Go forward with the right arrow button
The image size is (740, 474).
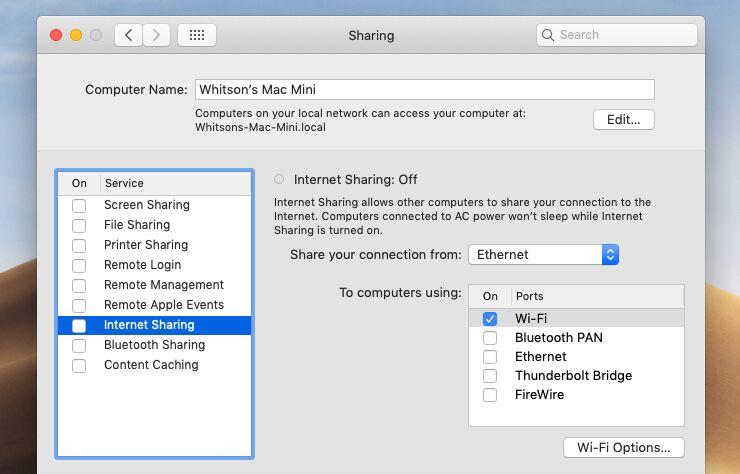tap(156, 35)
